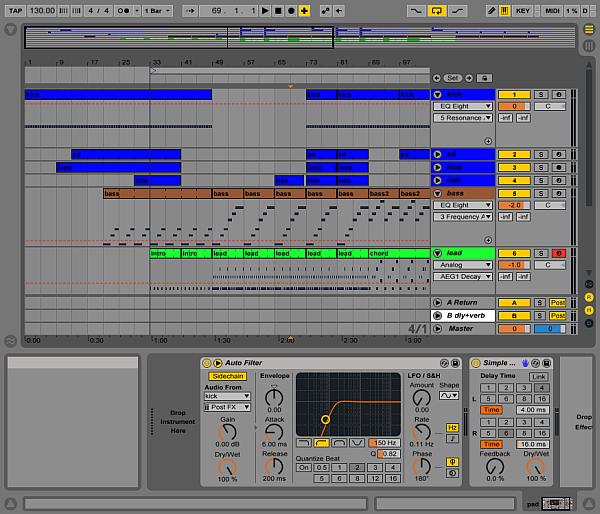Expand the ride track fold arrow
The width and height of the screenshot is (600, 514).
(437, 180)
